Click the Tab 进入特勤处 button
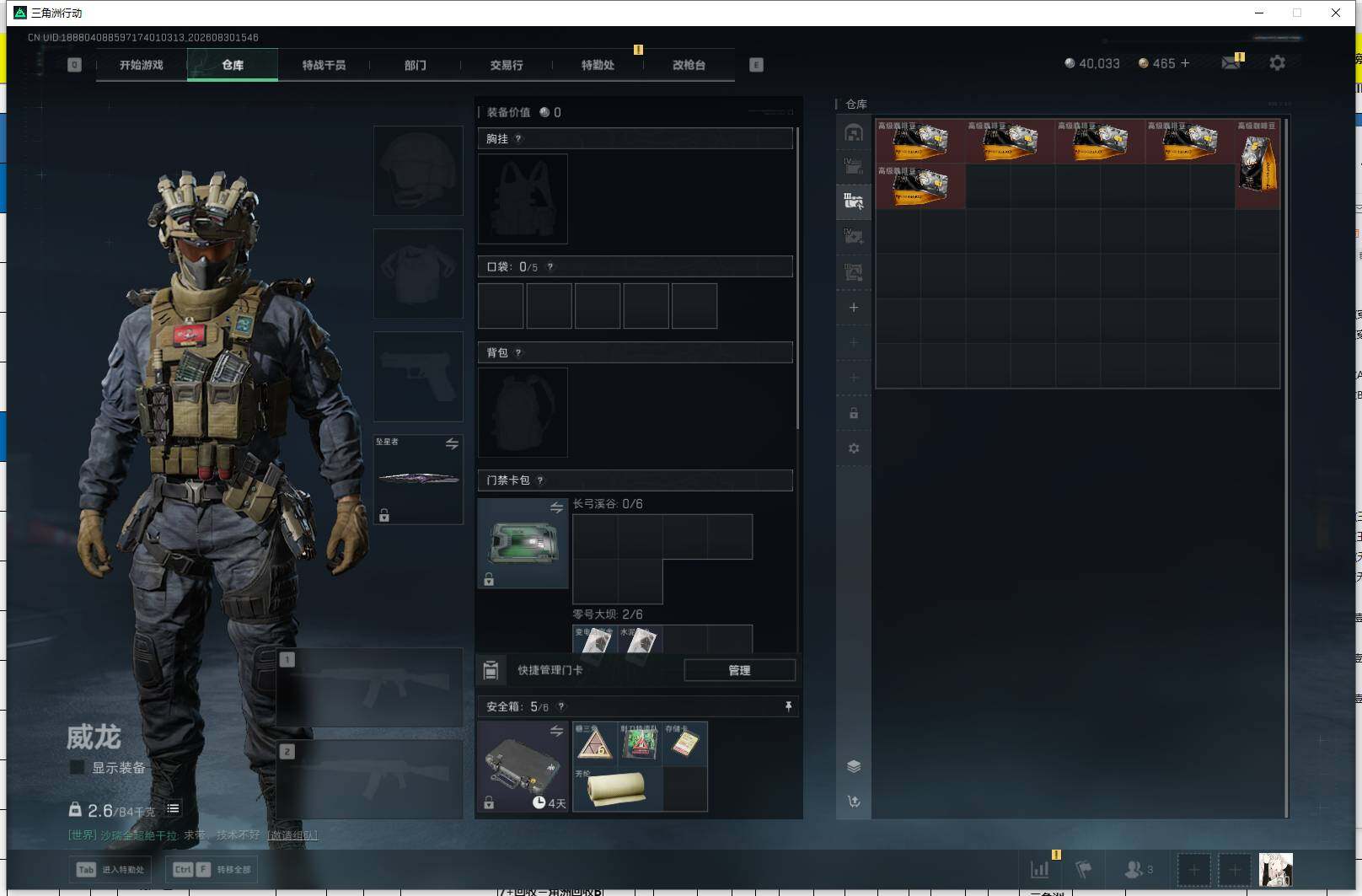 pyautogui.click(x=111, y=869)
